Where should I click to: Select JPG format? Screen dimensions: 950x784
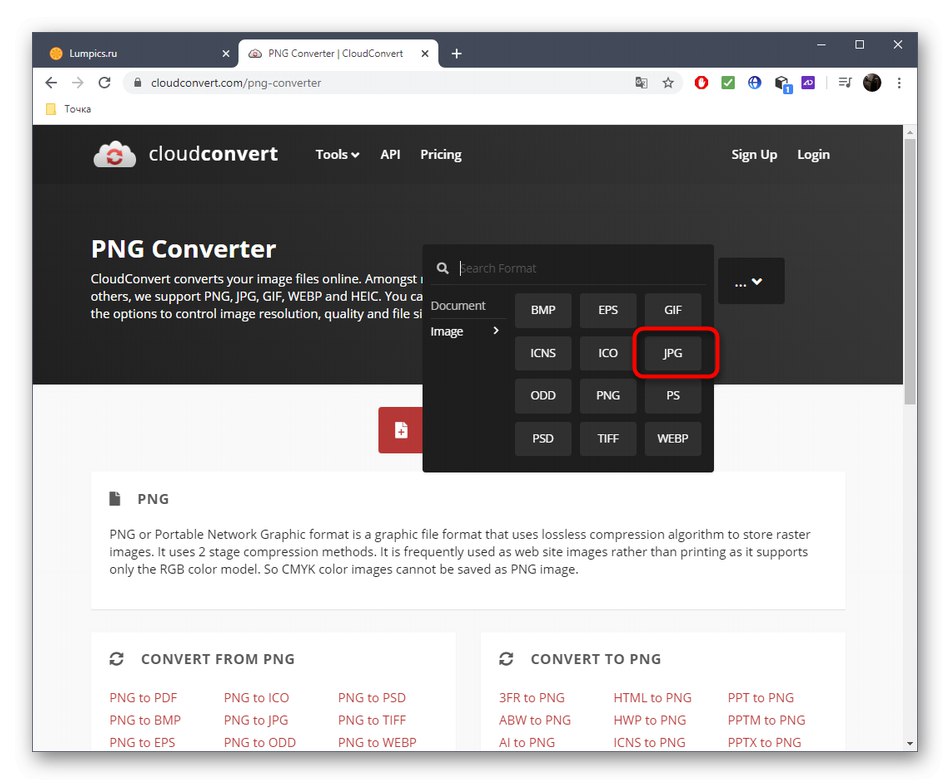pyautogui.click(x=673, y=353)
